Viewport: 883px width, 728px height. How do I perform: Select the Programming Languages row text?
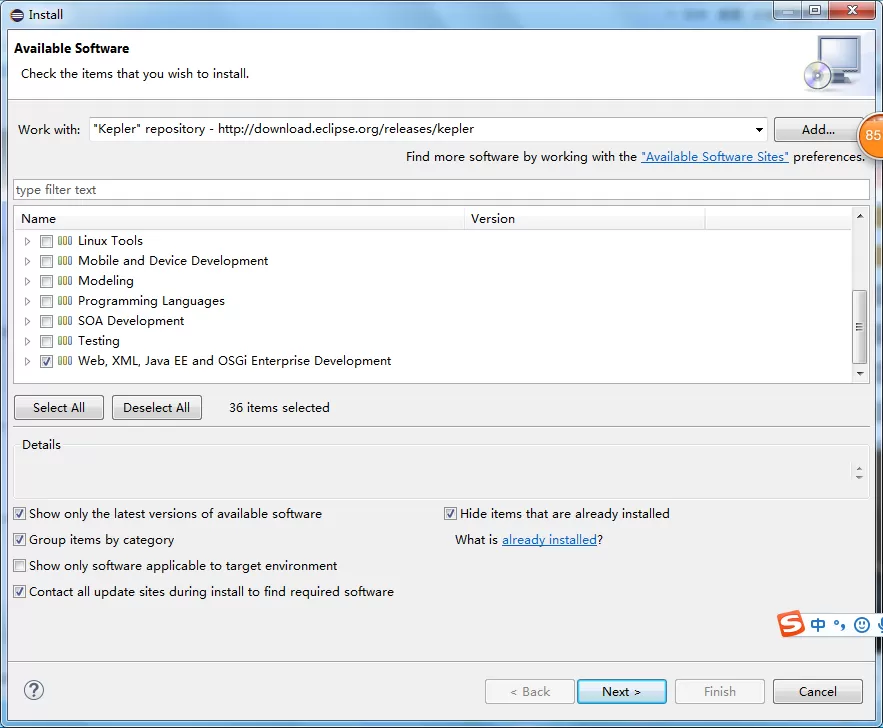click(x=151, y=301)
